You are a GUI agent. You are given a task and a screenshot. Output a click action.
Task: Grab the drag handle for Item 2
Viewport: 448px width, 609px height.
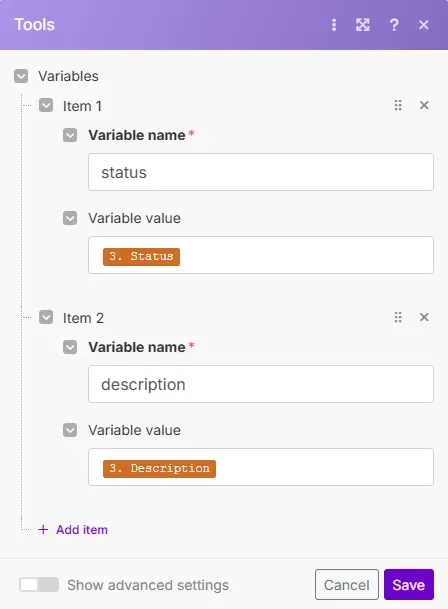(398, 317)
